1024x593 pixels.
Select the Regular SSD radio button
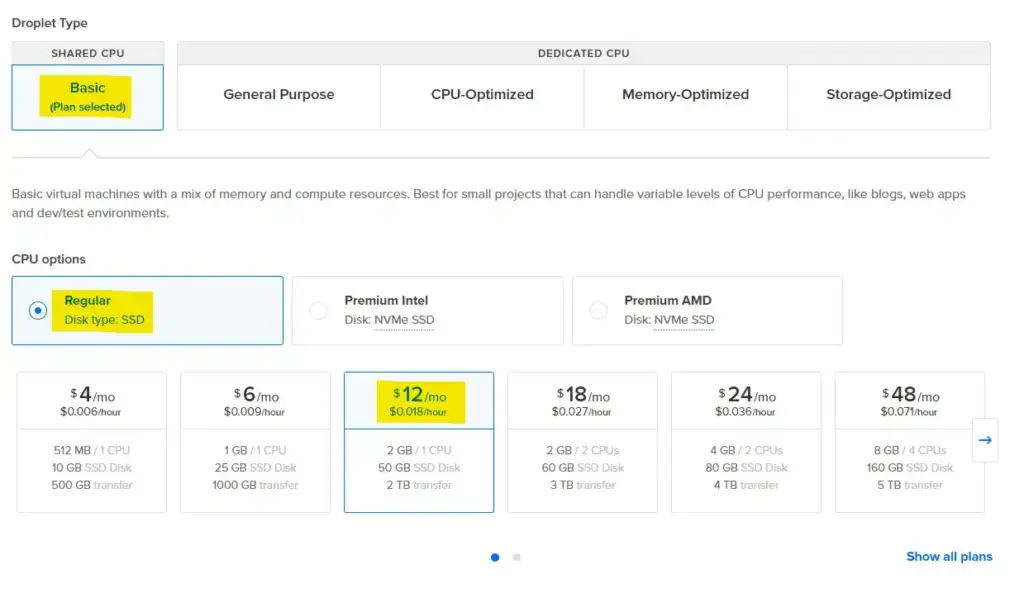pyautogui.click(x=38, y=311)
